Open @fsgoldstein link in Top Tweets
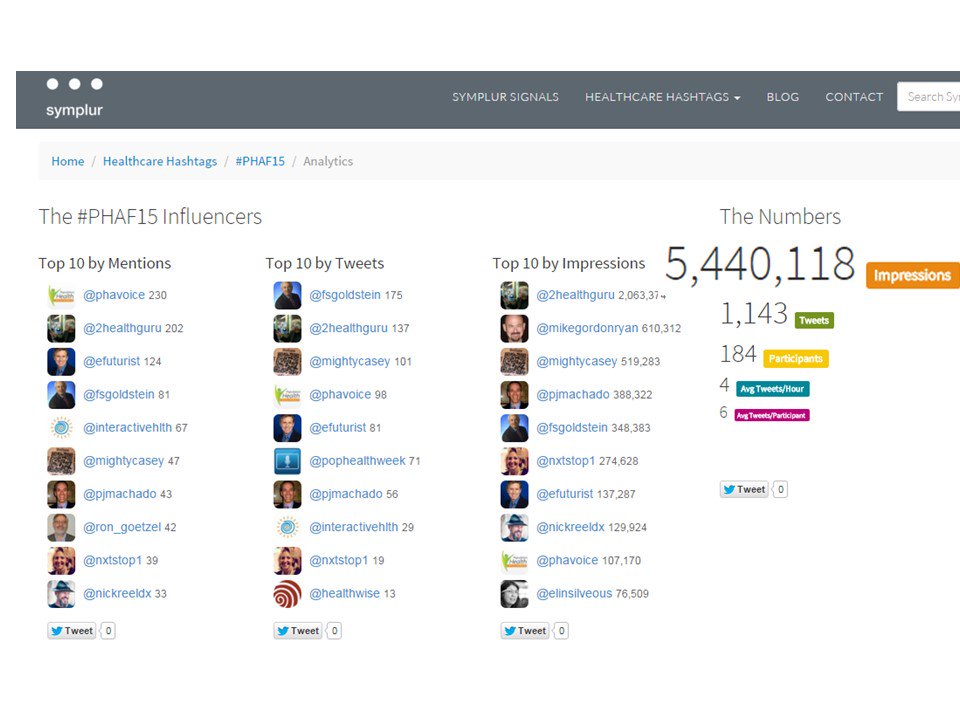 [345, 295]
